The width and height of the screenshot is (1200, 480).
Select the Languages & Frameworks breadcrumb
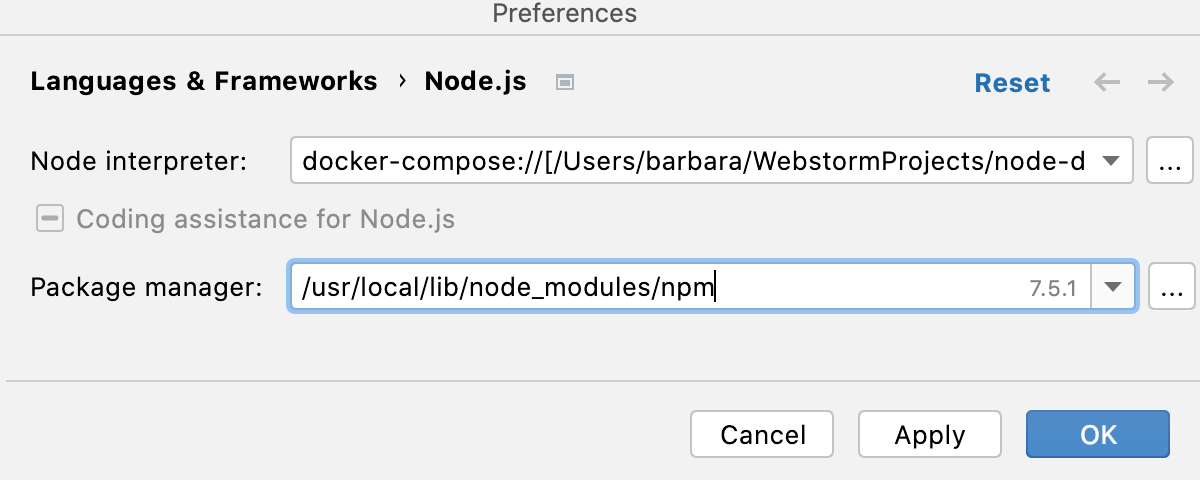click(x=204, y=82)
